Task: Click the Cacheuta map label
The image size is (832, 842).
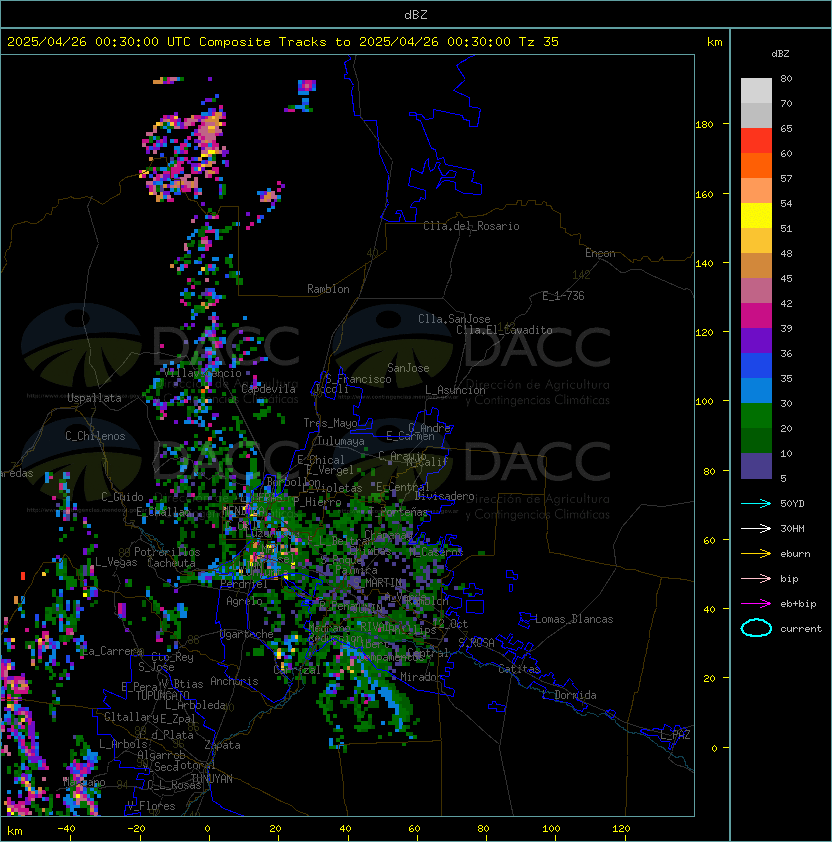Action: (x=171, y=563)
